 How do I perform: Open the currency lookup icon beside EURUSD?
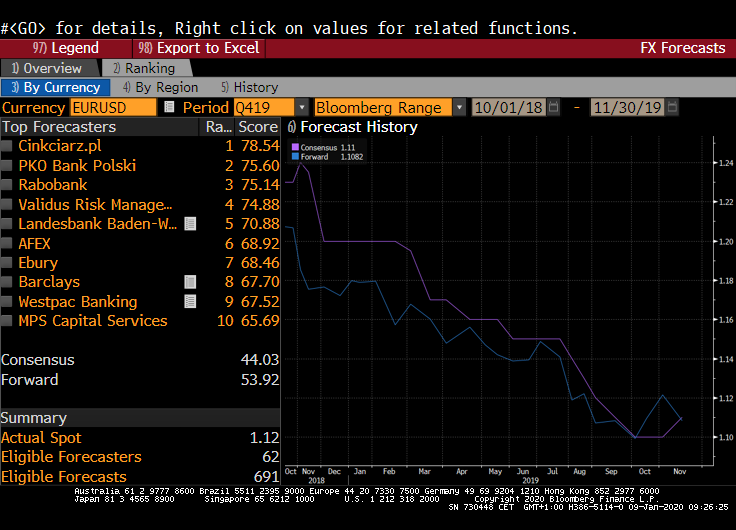tap(169, 107)
